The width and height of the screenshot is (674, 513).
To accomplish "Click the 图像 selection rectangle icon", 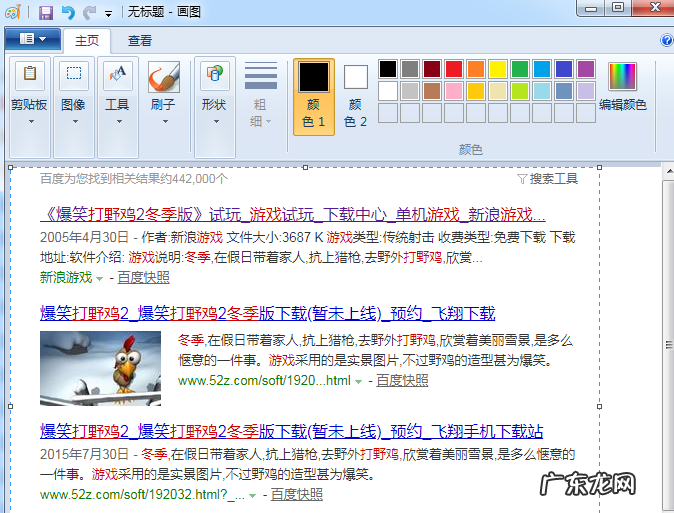I will click(x=74, y=75).
